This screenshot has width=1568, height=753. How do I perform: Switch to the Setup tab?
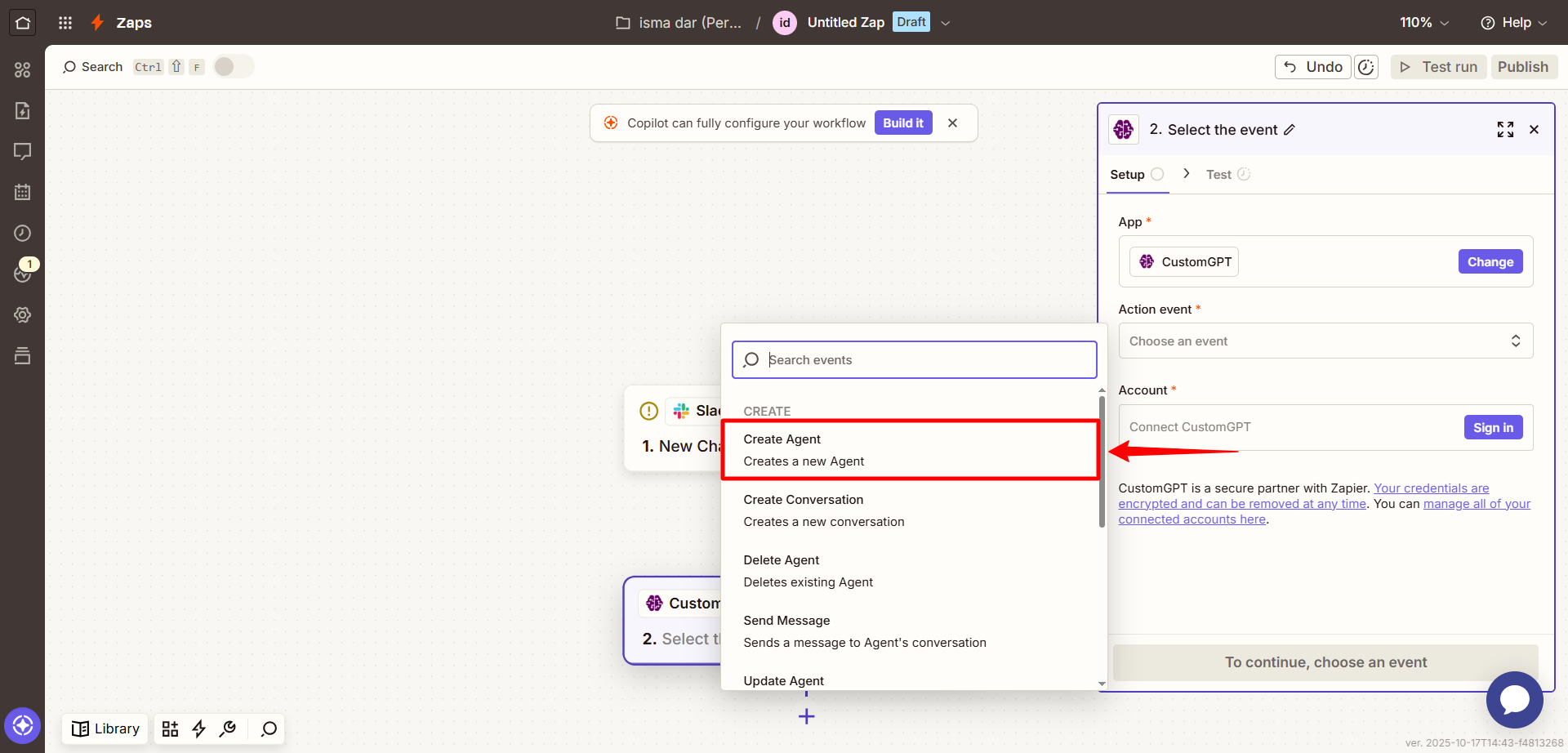pyautogui.click(x=1137, y=175)
